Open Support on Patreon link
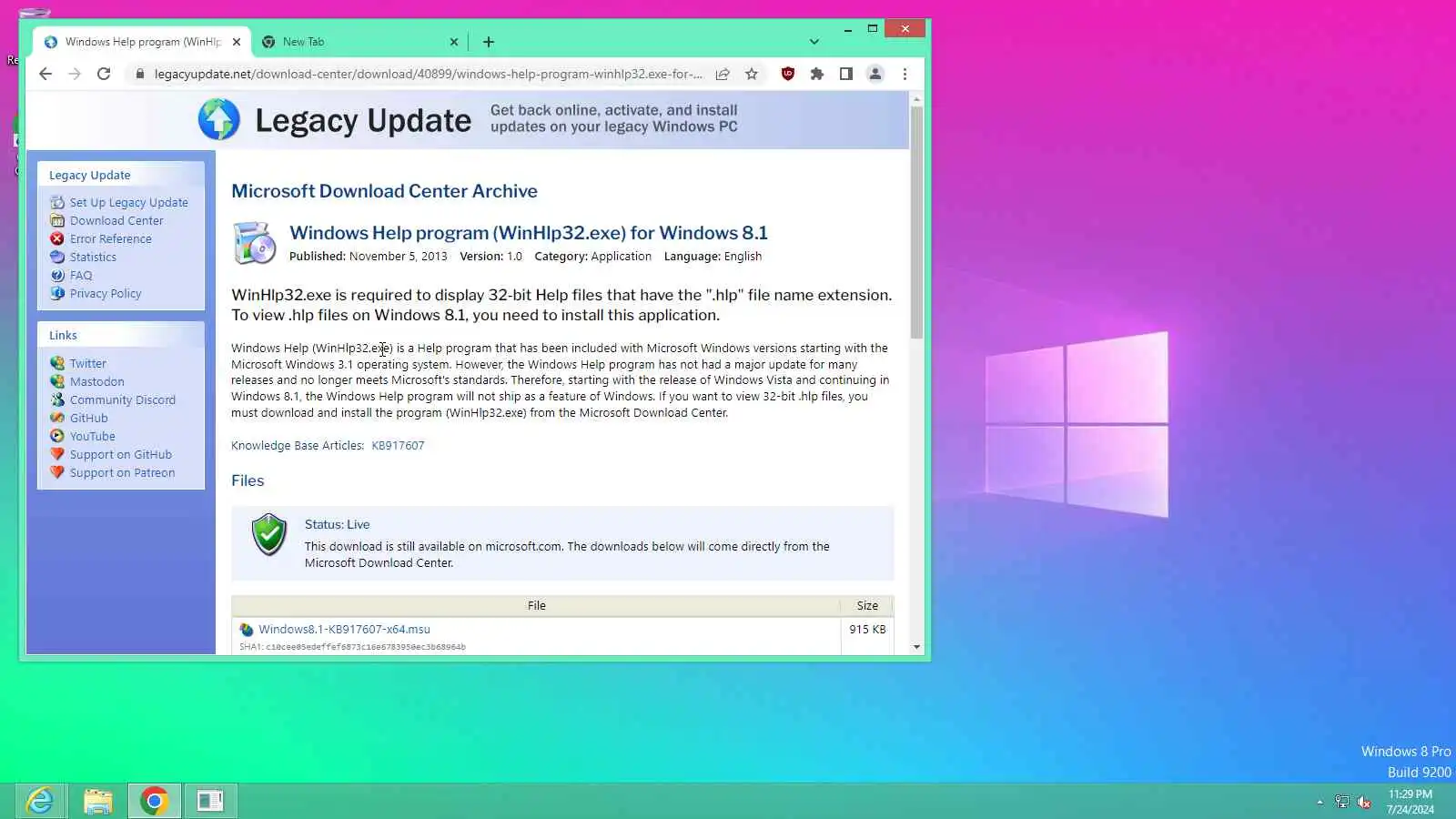Image resolution: width=1456 pixels, height=819 pixels. 122,472
